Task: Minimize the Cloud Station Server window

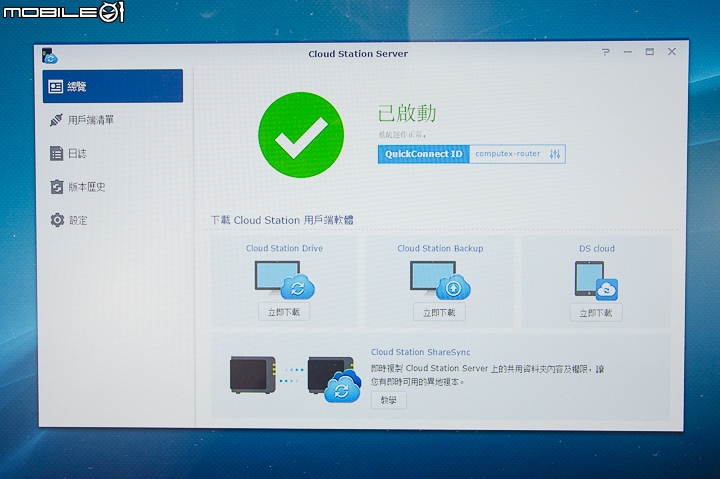Action: [628, 52]
